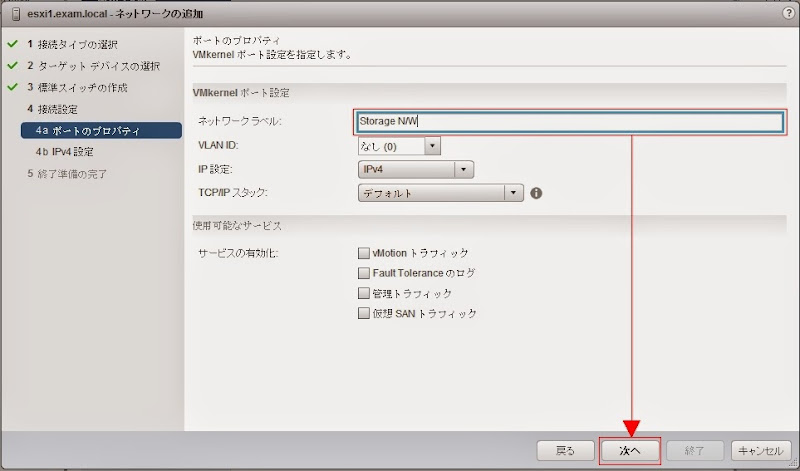Click the TCP/IP スタック: label
Screen dimensions: 800x471
point(233,193)
